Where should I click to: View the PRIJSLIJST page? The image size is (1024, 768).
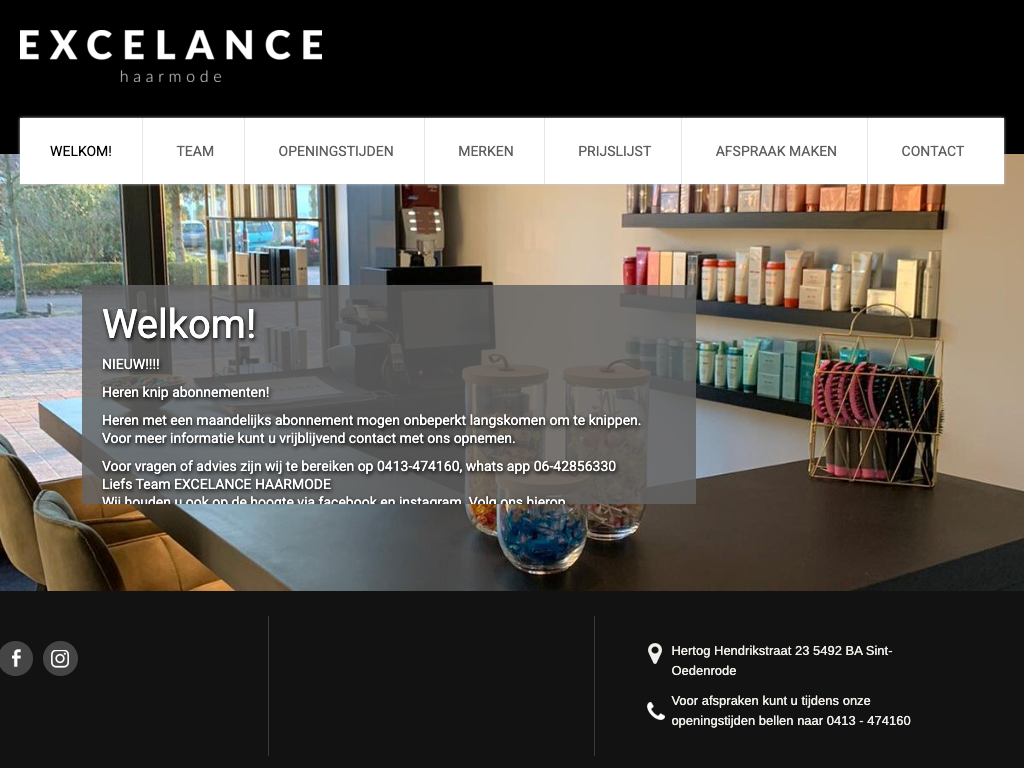coord(614,152)
